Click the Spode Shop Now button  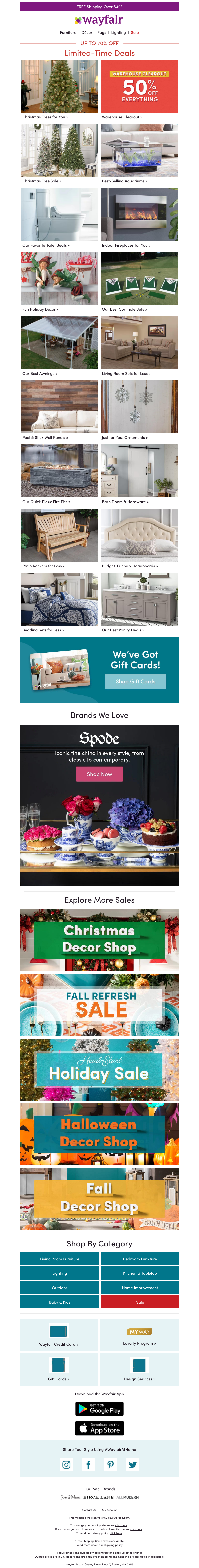tap(99, 774)
